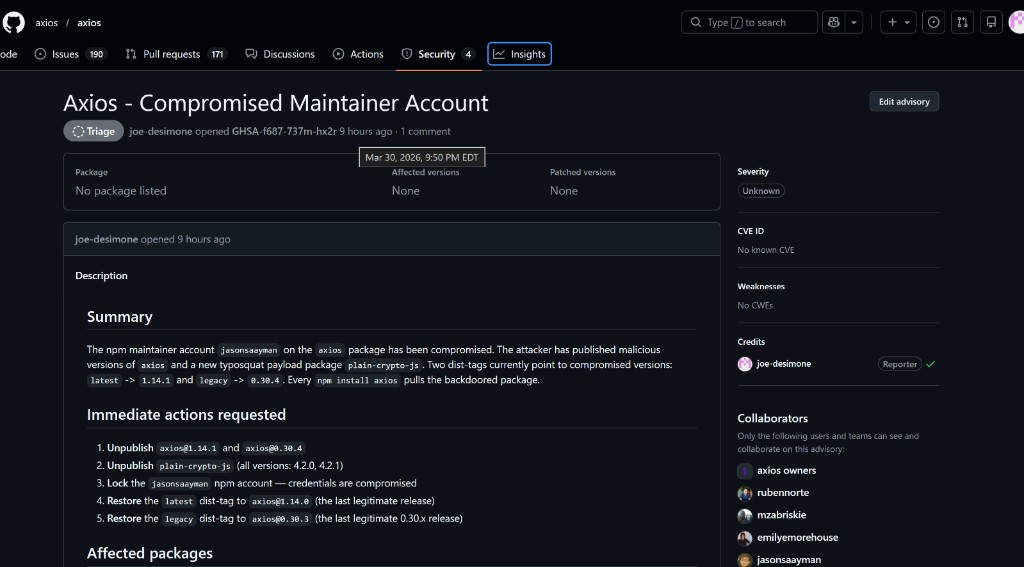Click the Reporter label badge

899,364
